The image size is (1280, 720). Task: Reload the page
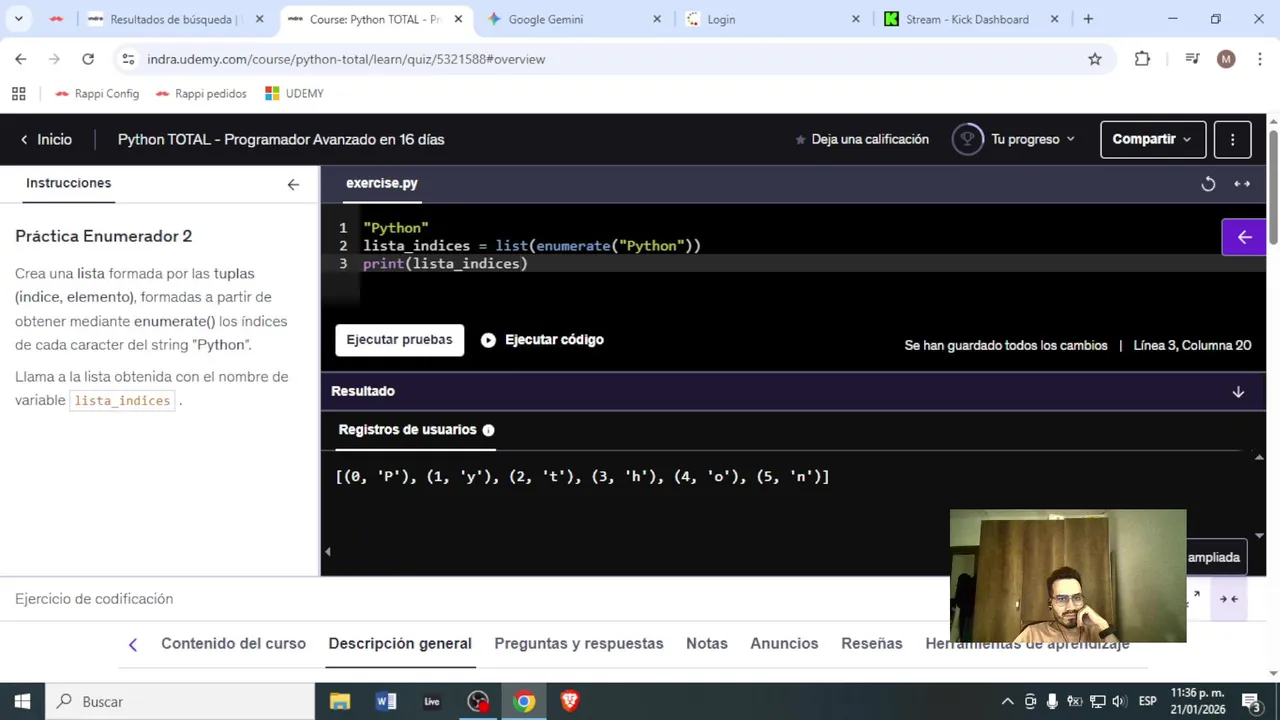click(88, 59)
